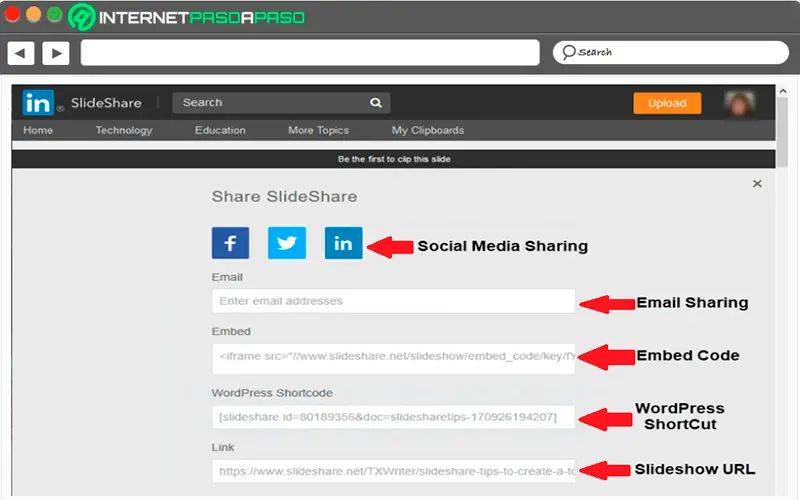Click the Enter email addresses field
Screen dimensions: 800x500
coord(393,301)
